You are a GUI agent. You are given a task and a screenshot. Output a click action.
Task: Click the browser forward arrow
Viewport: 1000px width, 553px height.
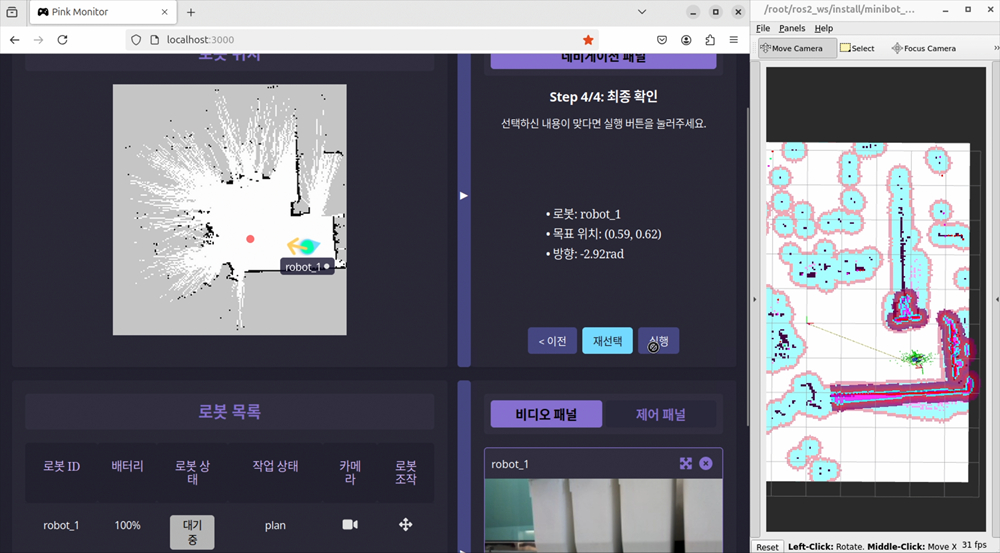pos(38,40)
